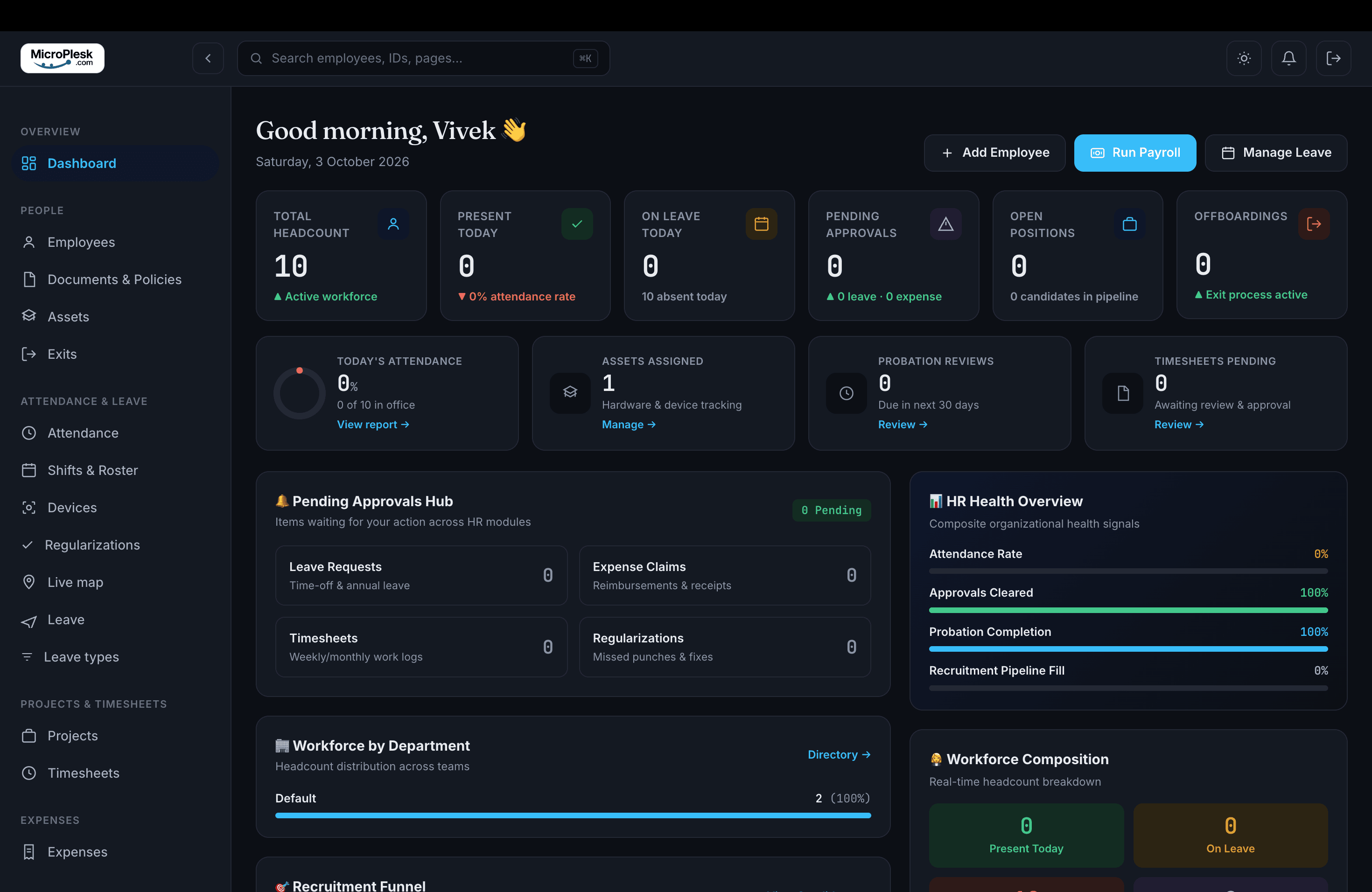Click the Manage Leave button
Viewport: 1372px width, 892px height.
tap(1276, 153)
